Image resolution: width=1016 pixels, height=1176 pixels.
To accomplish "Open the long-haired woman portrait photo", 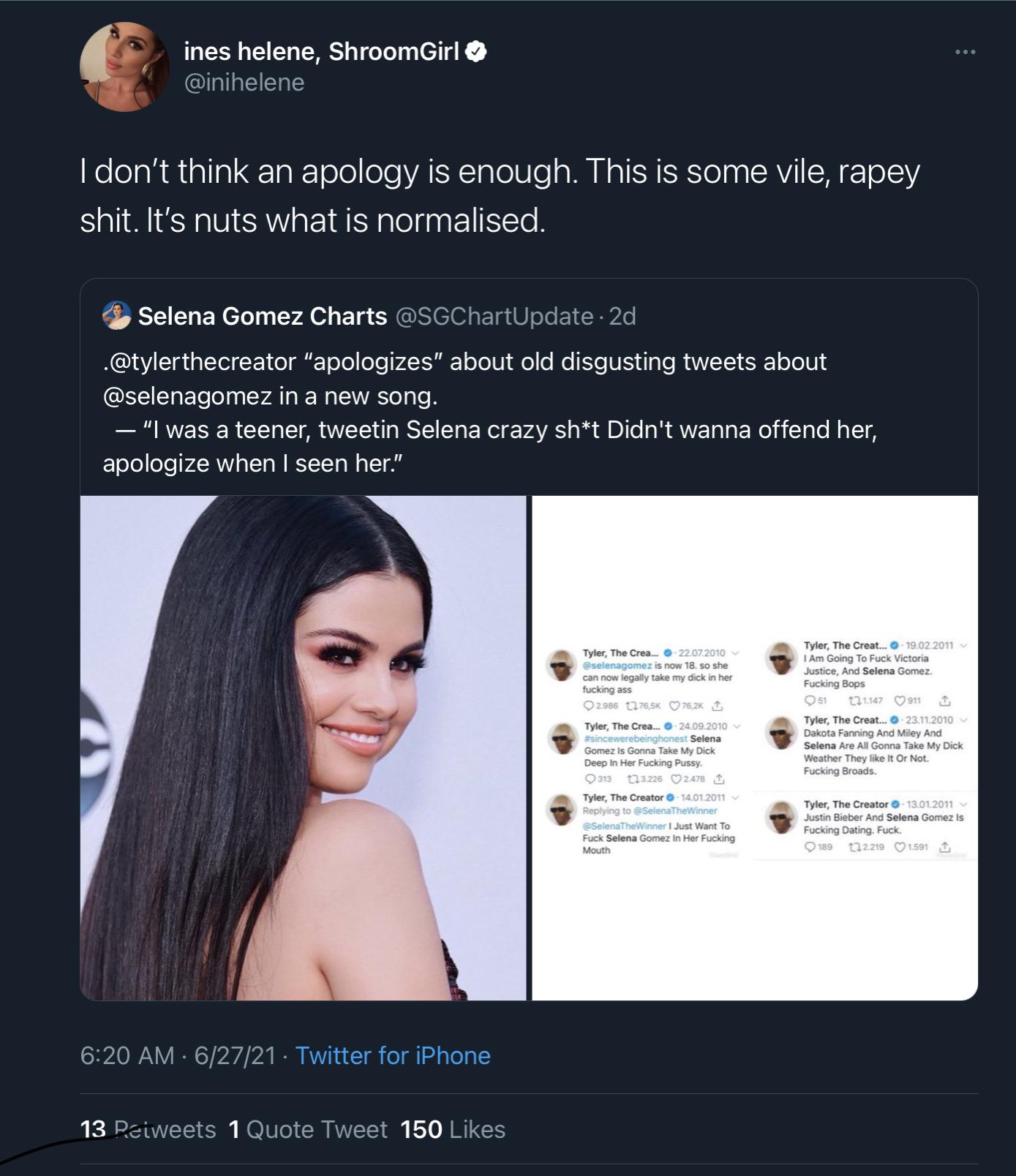I will click(x=303, y=747).
